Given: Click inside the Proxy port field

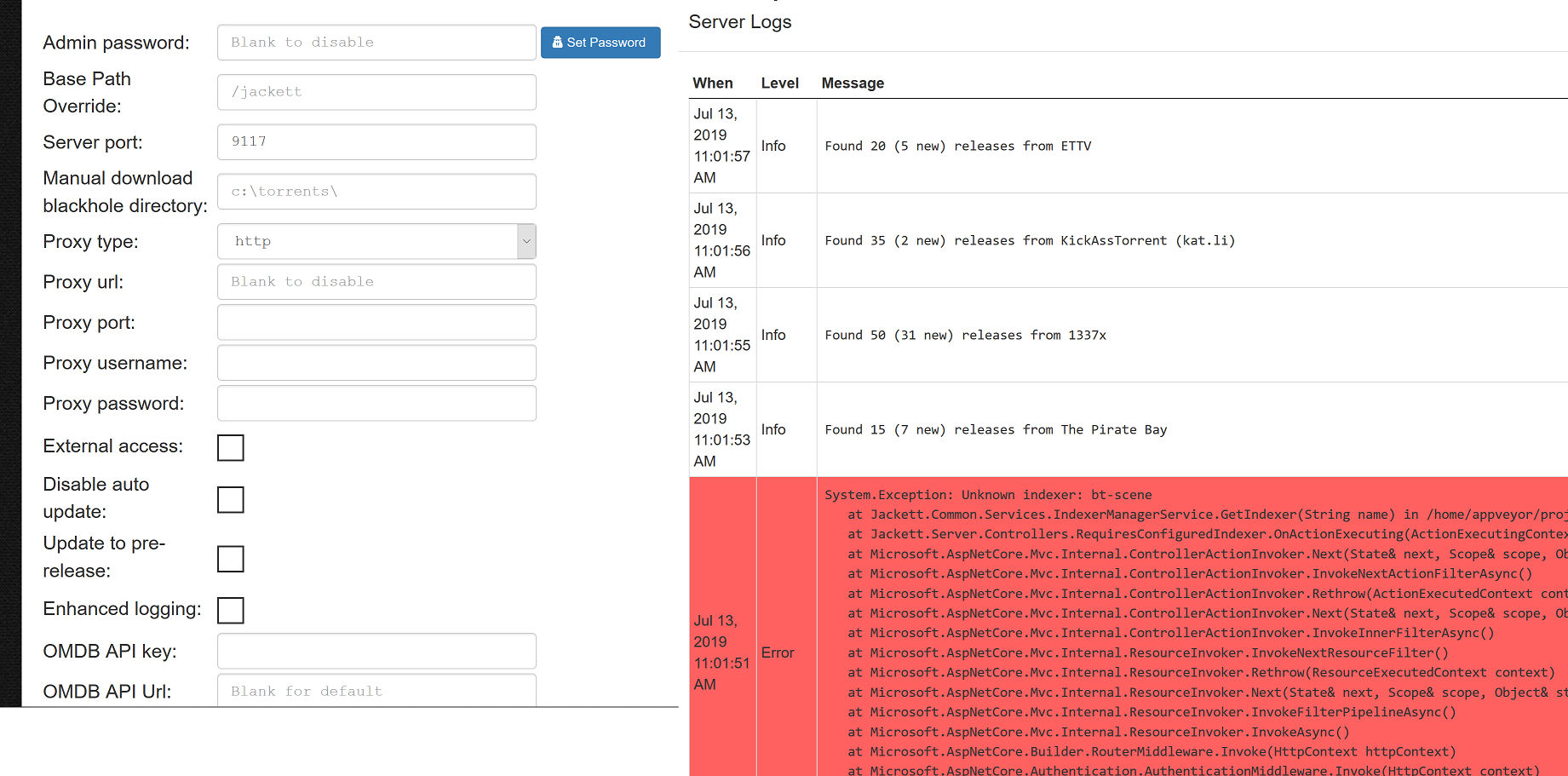Looking at the screenshot, I should click(376, 322).
